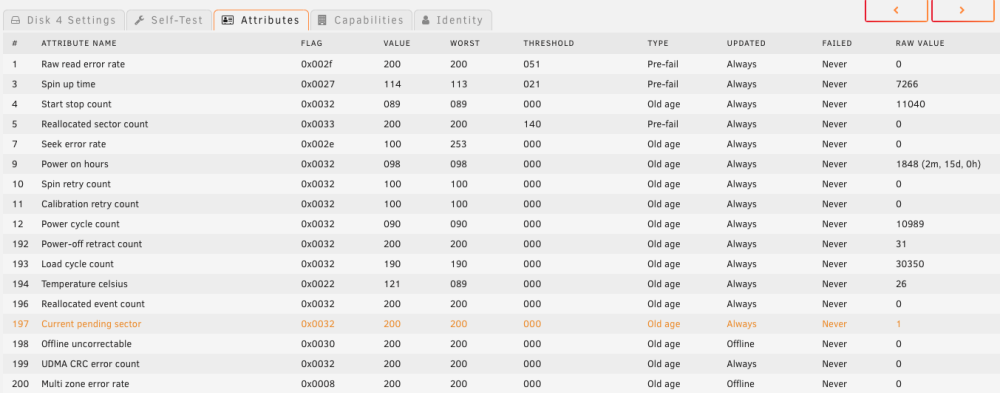The width and height of the screenshot is (1000, 393).
Task: Click the ID card icon on Attributes tab
Action: click(x=228, y=20)
